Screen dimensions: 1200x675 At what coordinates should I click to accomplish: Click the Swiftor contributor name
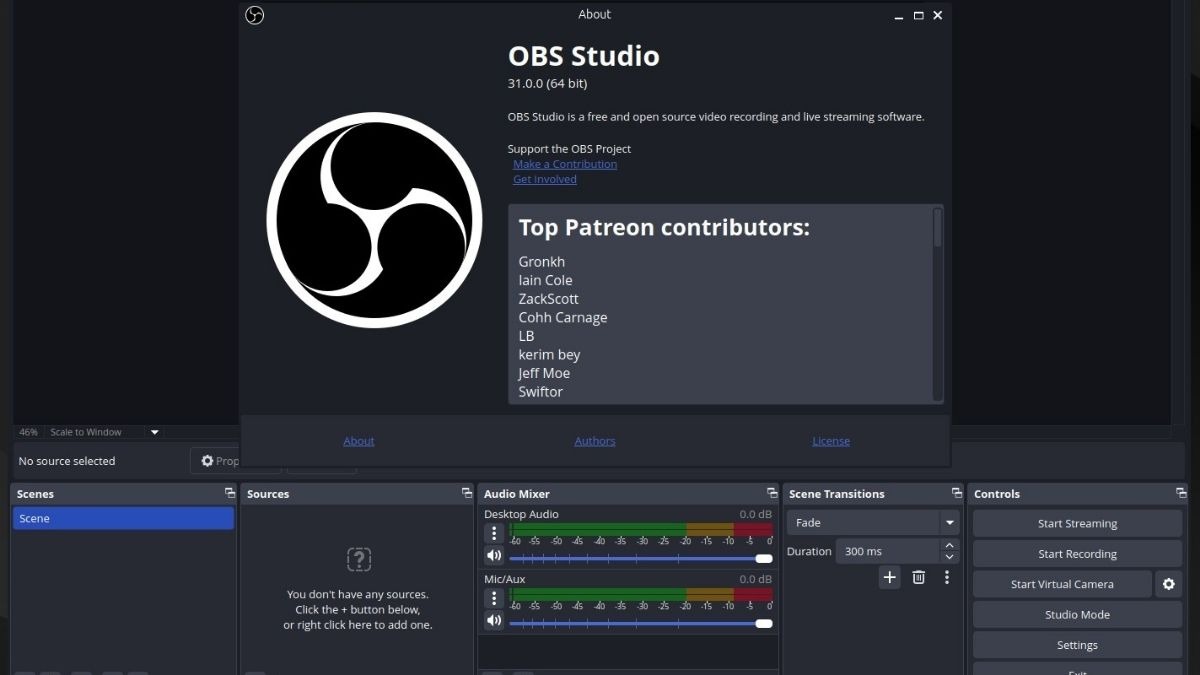(541, 392)
